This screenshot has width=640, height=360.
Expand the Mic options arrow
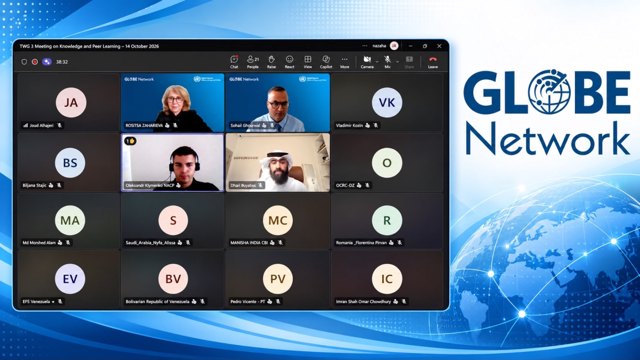[397, 62]
